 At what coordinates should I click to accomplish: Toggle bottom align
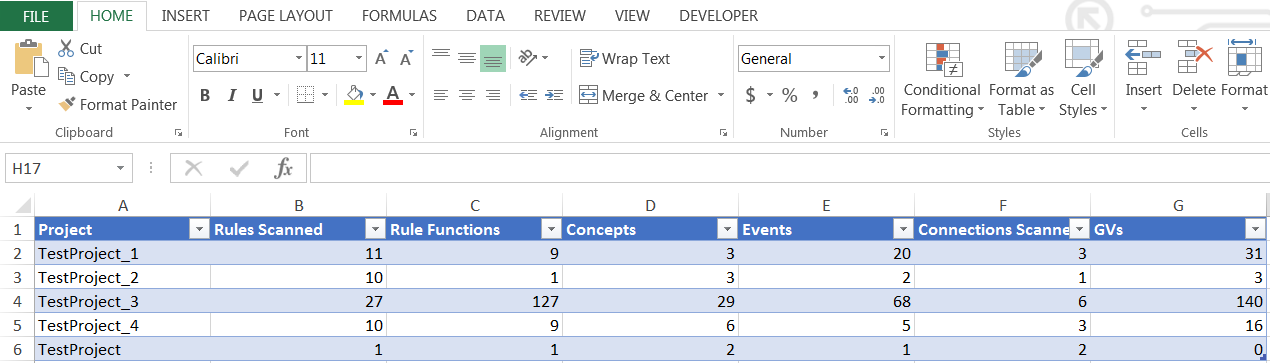[x=492, y=58]
